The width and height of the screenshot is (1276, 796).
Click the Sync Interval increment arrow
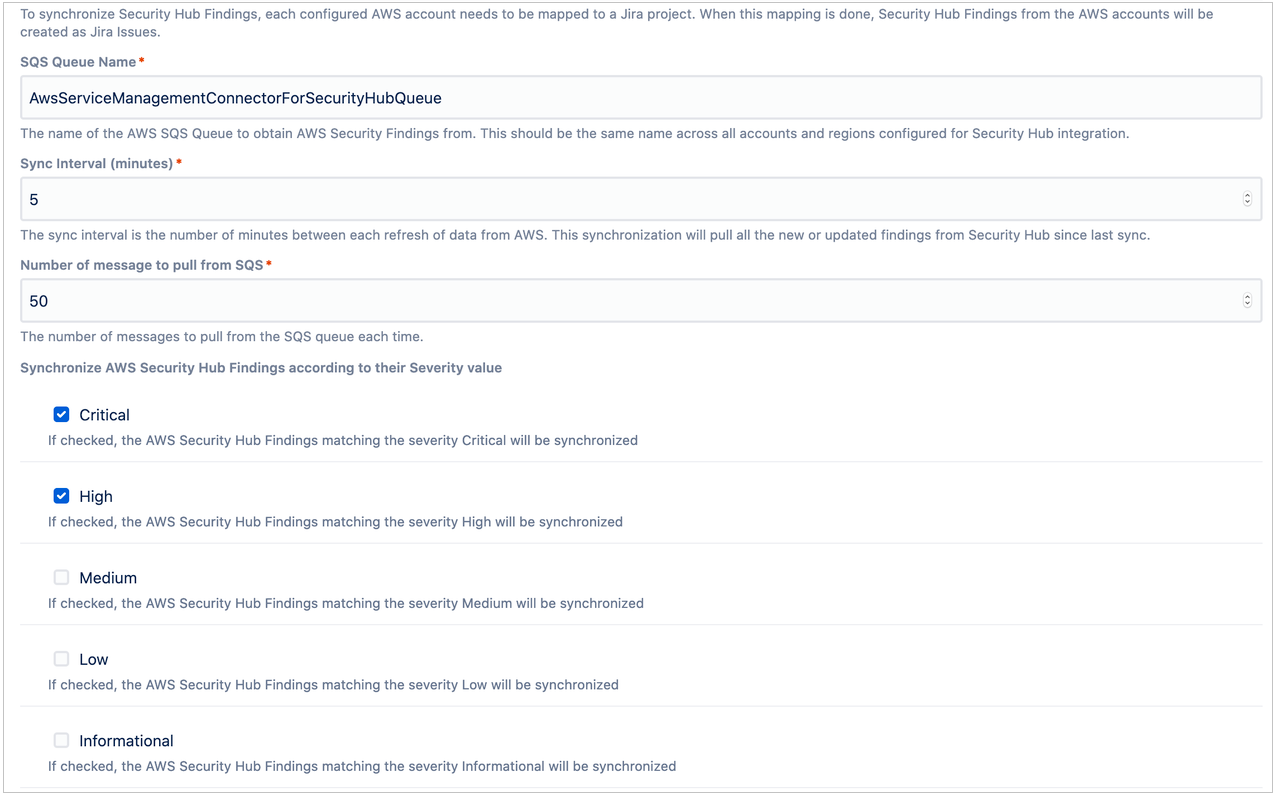pos(1247,194)
